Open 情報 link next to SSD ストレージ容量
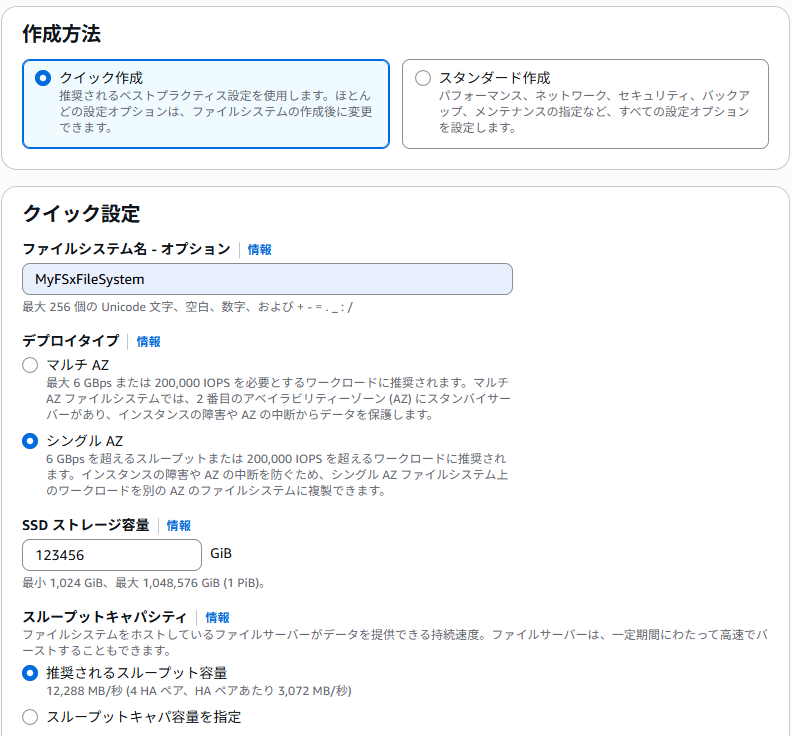 (179, 526)
